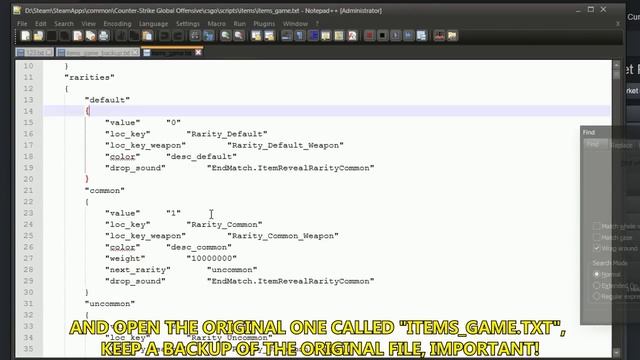Viewport: 640px width, 360px height.
Task: Open the Search menu
Action: 64,24
